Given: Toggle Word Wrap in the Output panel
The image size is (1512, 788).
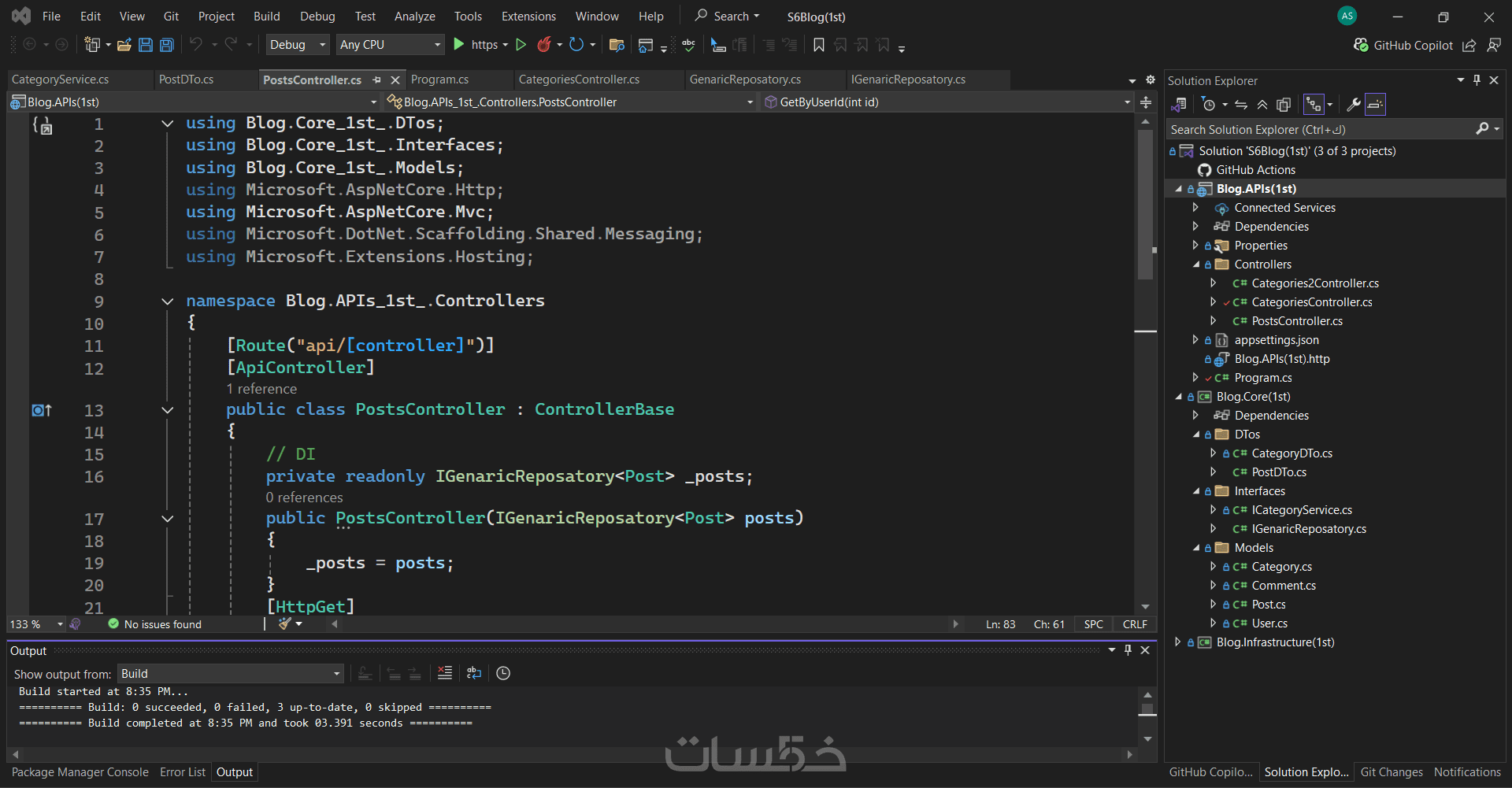Looking at the screenshot, I should click(x=473, y=673).
